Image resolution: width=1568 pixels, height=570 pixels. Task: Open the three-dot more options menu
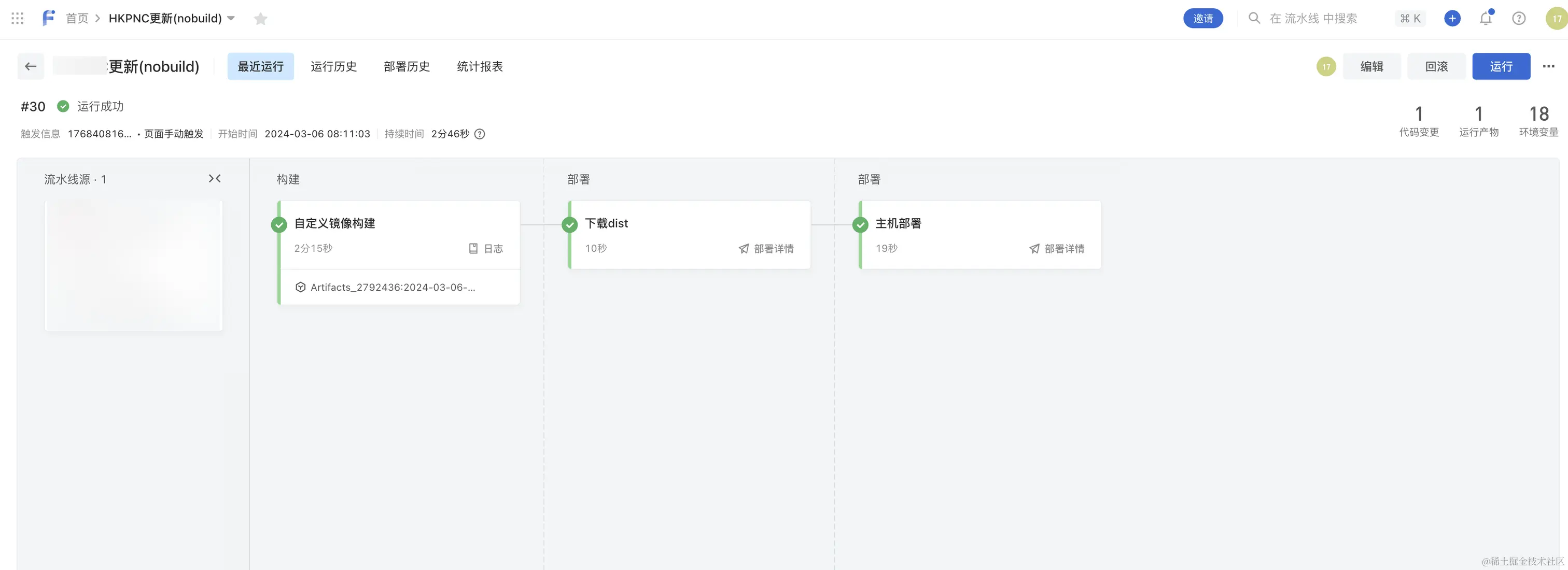pyautogui.click(x=1548, y=66)
